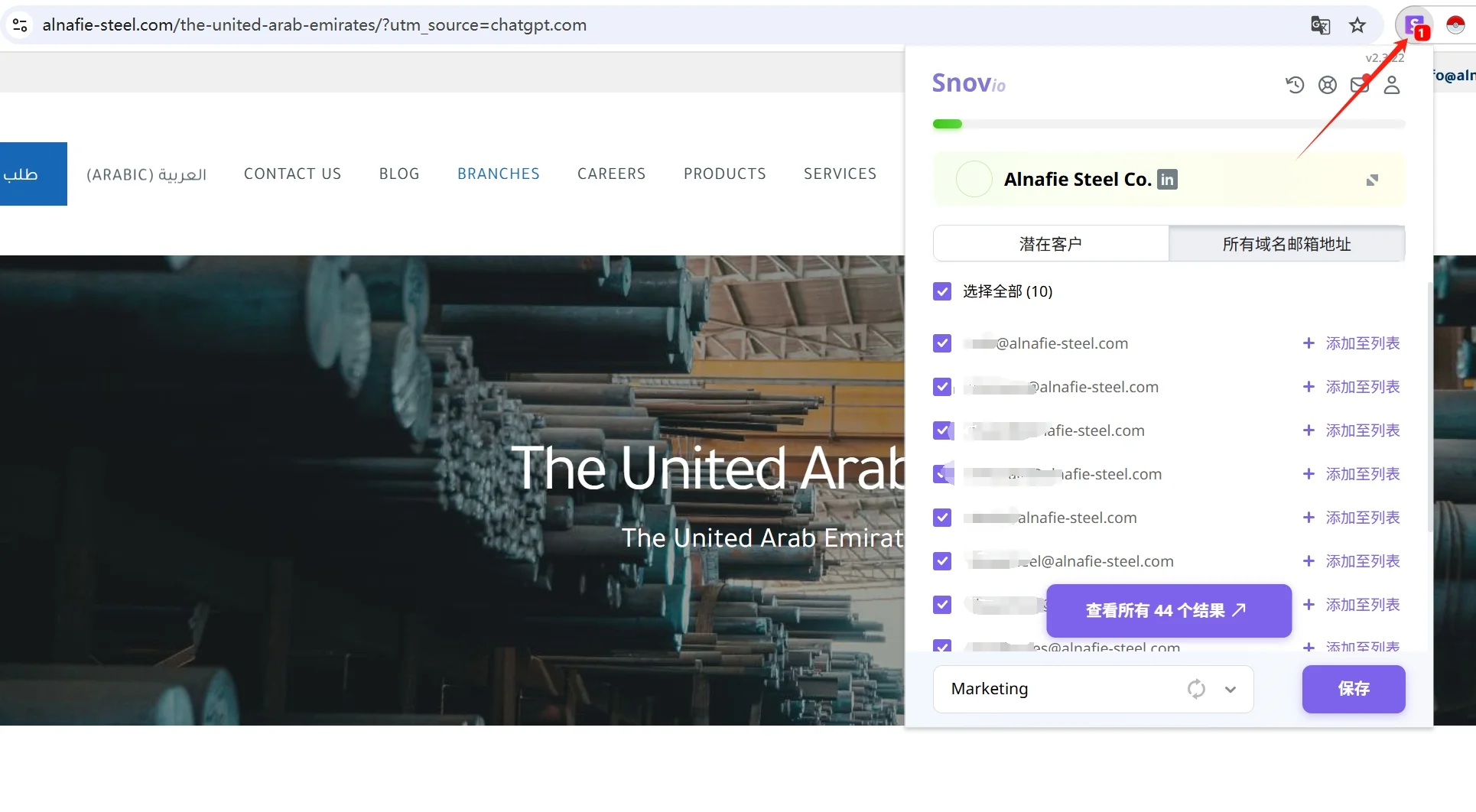Click the Snov.io extension icon in toolbar

point(1415,25)
